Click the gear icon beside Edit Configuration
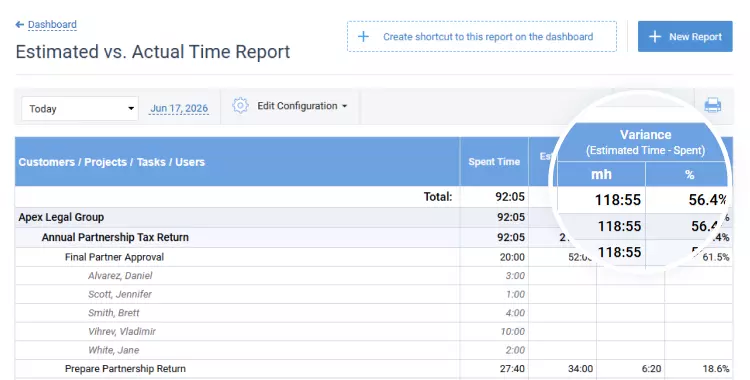 [x=240, y=106]
